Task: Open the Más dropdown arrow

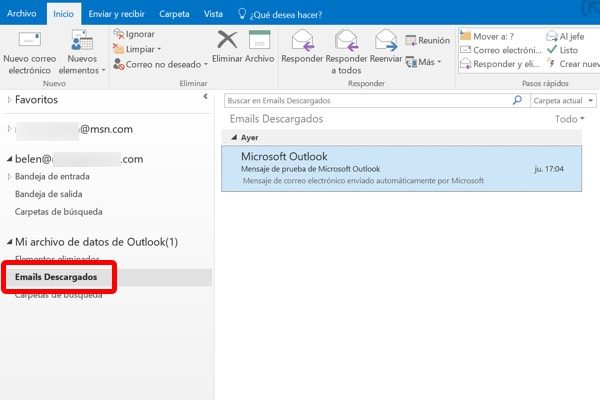Action: (439, 62)
